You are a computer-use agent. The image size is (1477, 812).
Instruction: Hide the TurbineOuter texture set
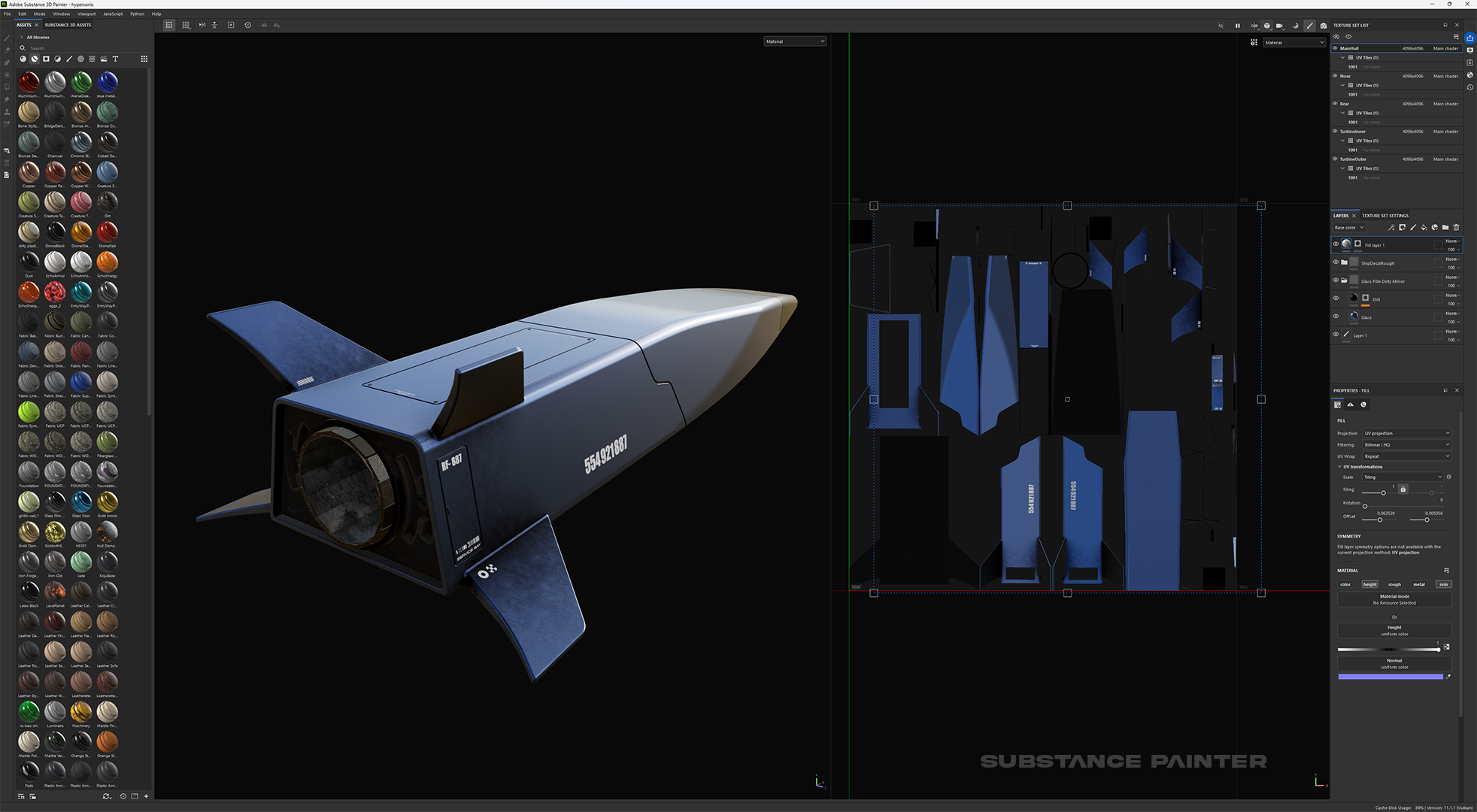coord(1336,159)
